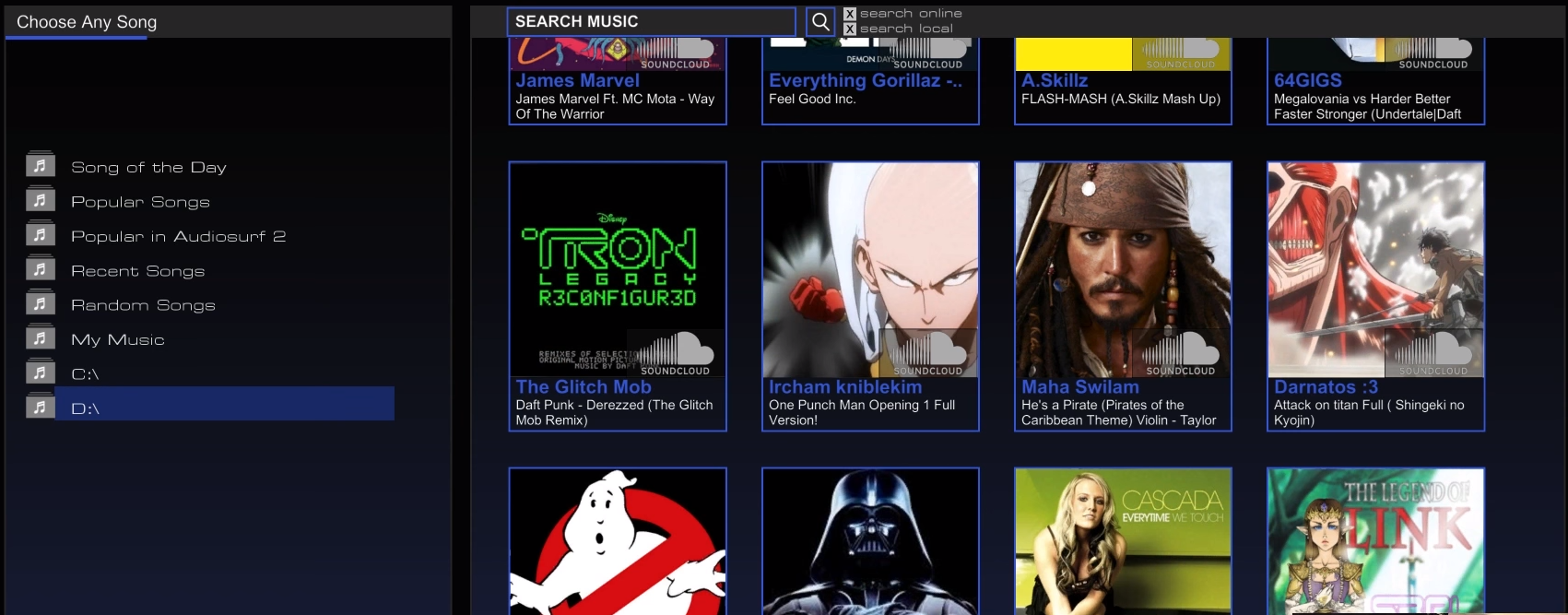The height and width of the screenshot is (615, 1568).
Task: Click music note icon beside My Music
Action: pos(40,337)
